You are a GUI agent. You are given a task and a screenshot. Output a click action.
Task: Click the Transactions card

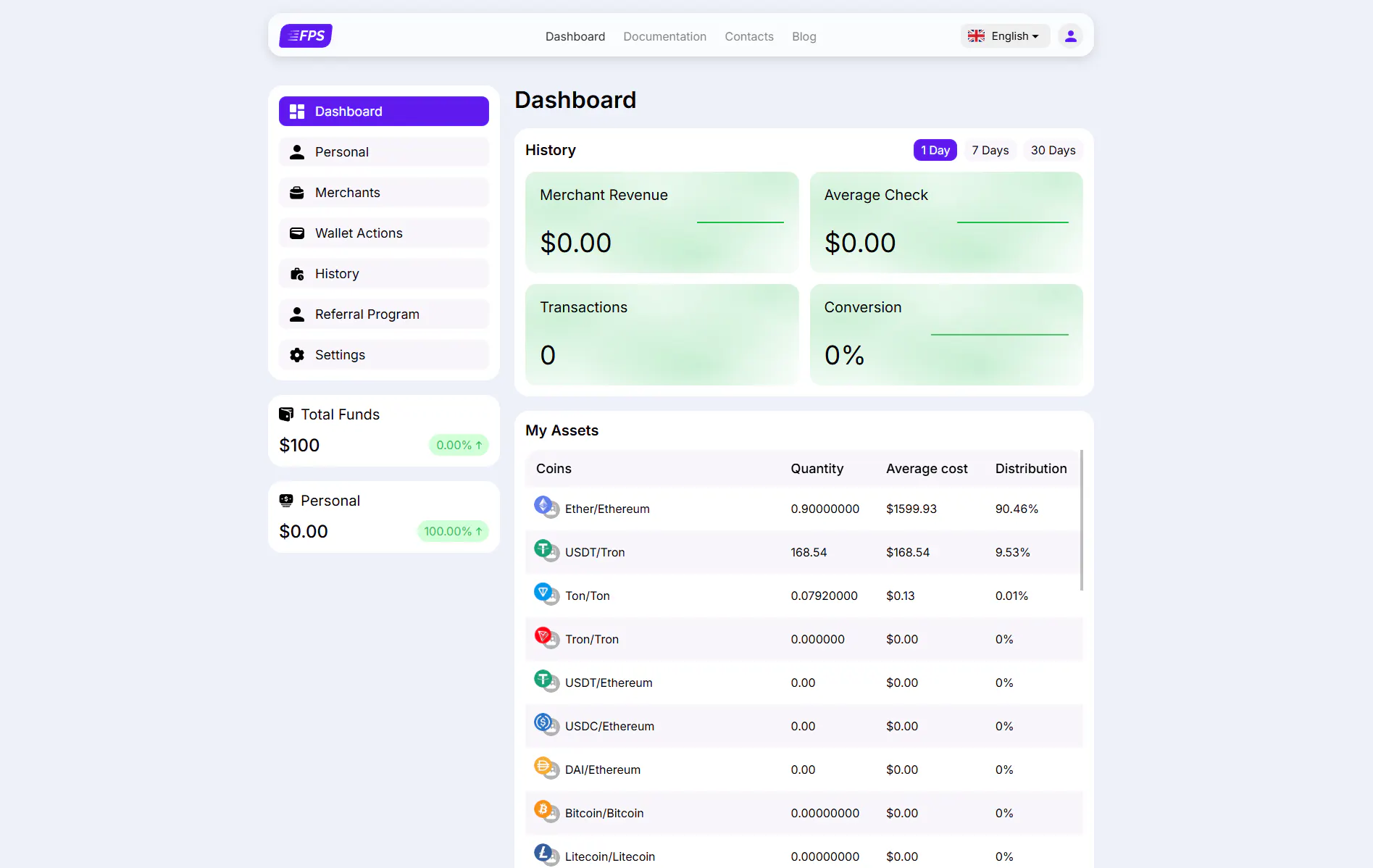coord(662,335)
